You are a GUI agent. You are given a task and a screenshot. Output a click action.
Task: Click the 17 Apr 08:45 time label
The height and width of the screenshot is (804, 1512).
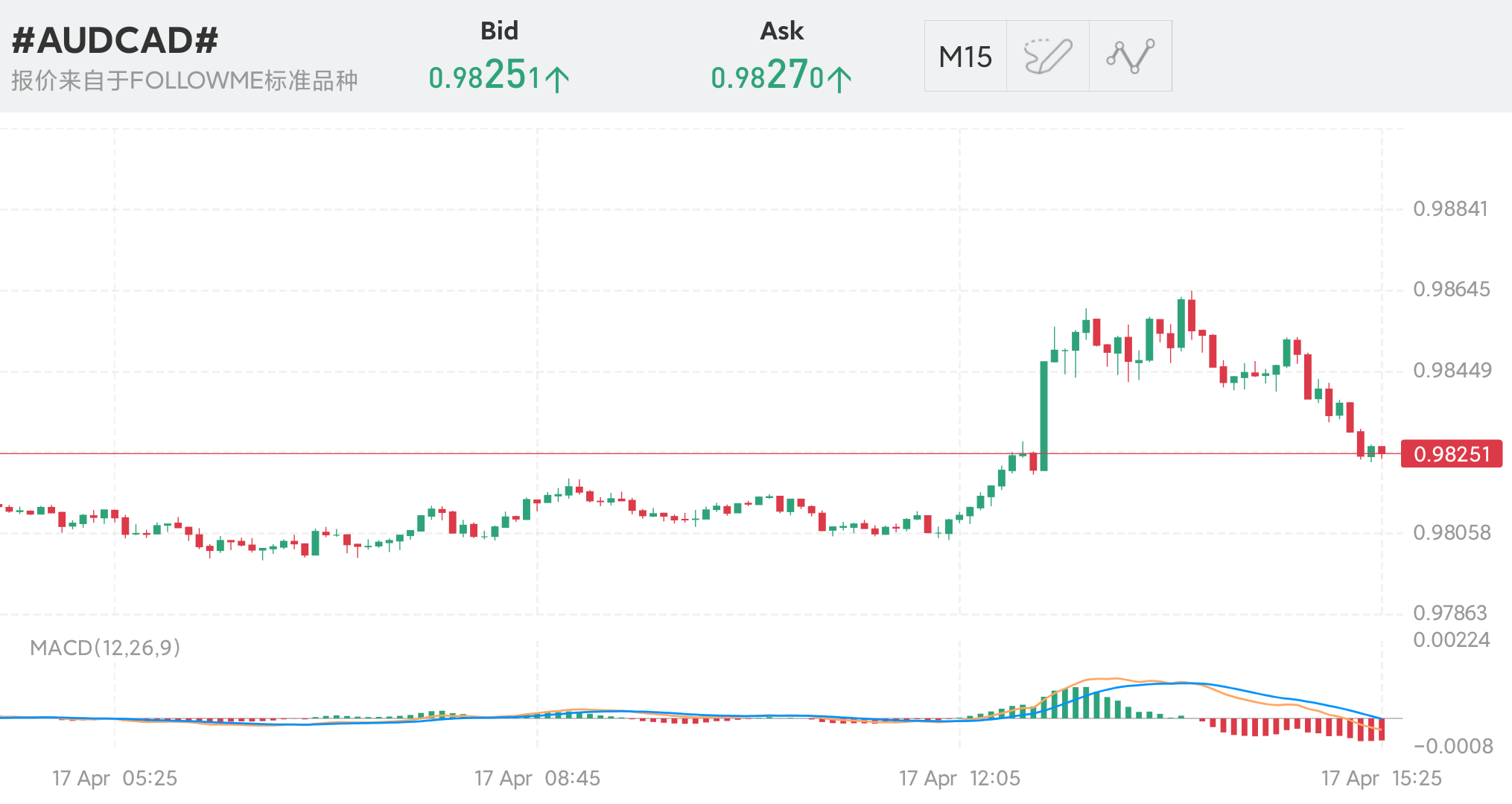point(537,778)
